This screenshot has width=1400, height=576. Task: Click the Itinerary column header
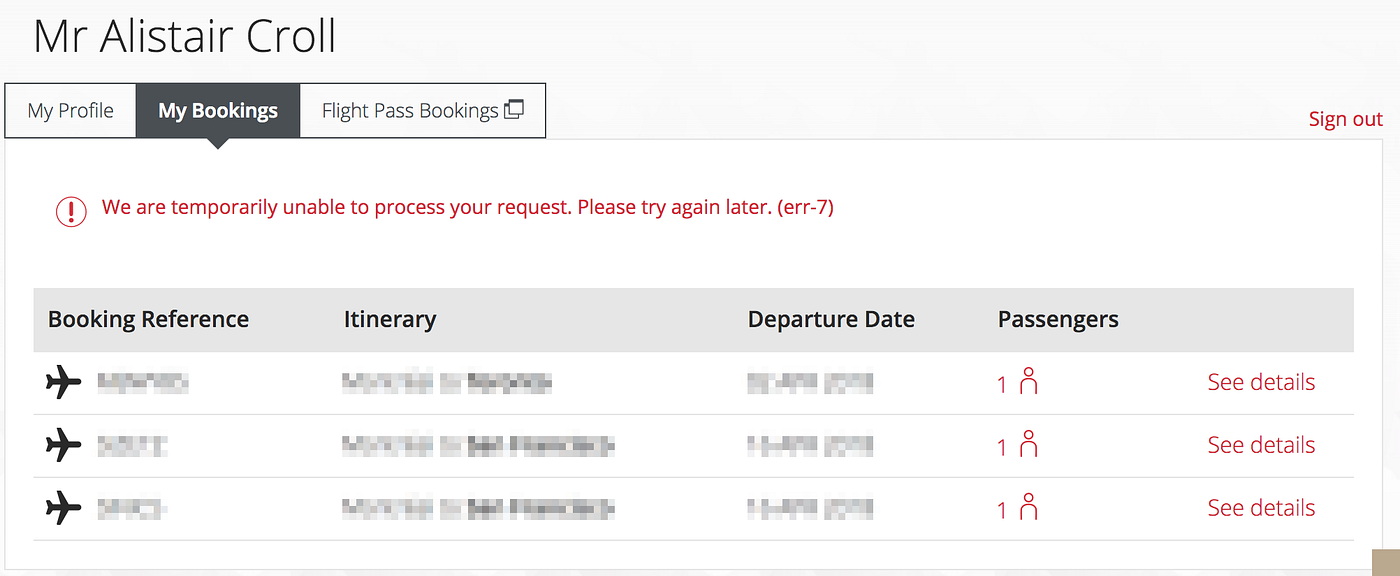[390, 320]
